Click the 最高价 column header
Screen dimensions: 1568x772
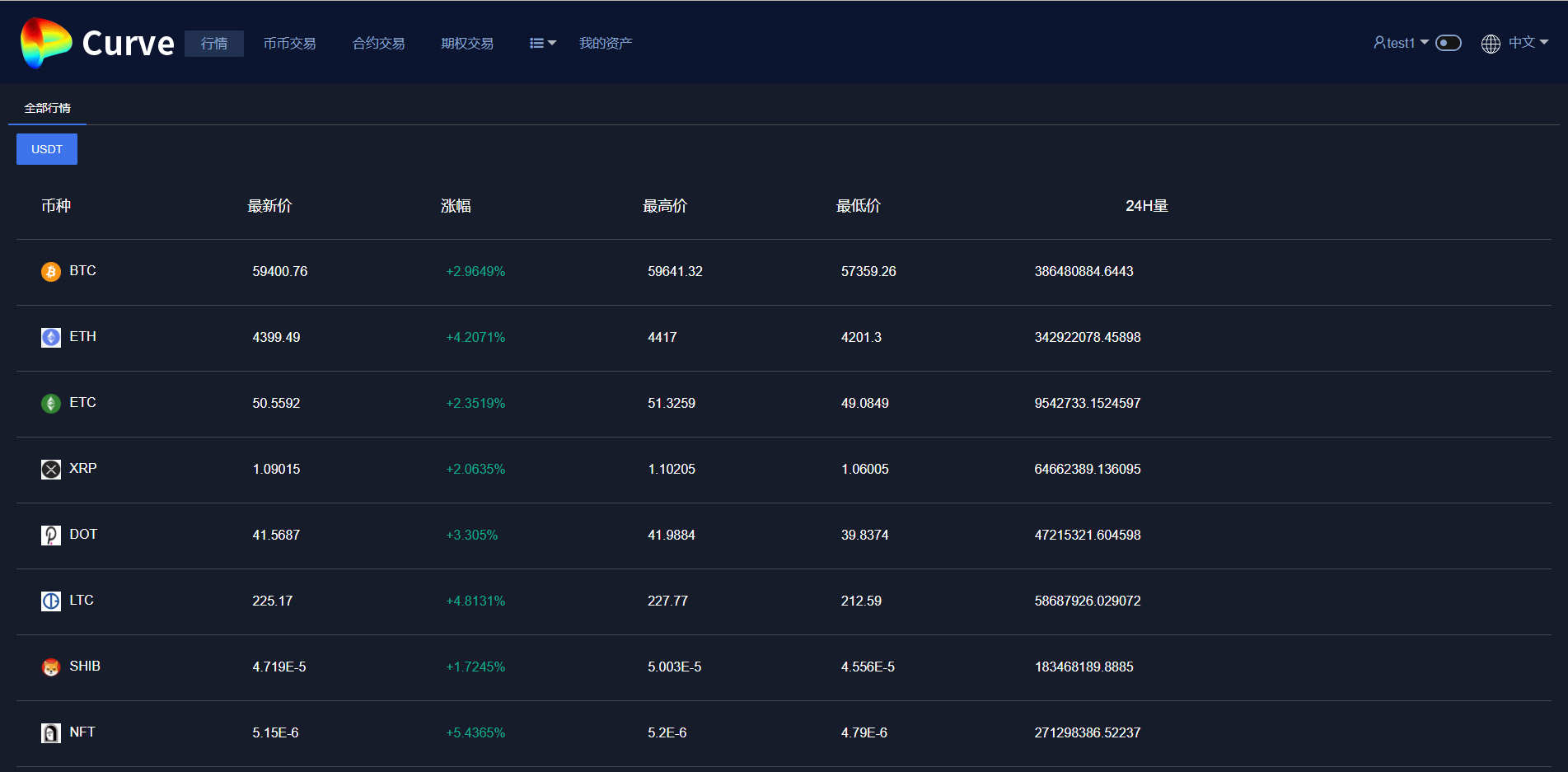[x=665, y=206]
